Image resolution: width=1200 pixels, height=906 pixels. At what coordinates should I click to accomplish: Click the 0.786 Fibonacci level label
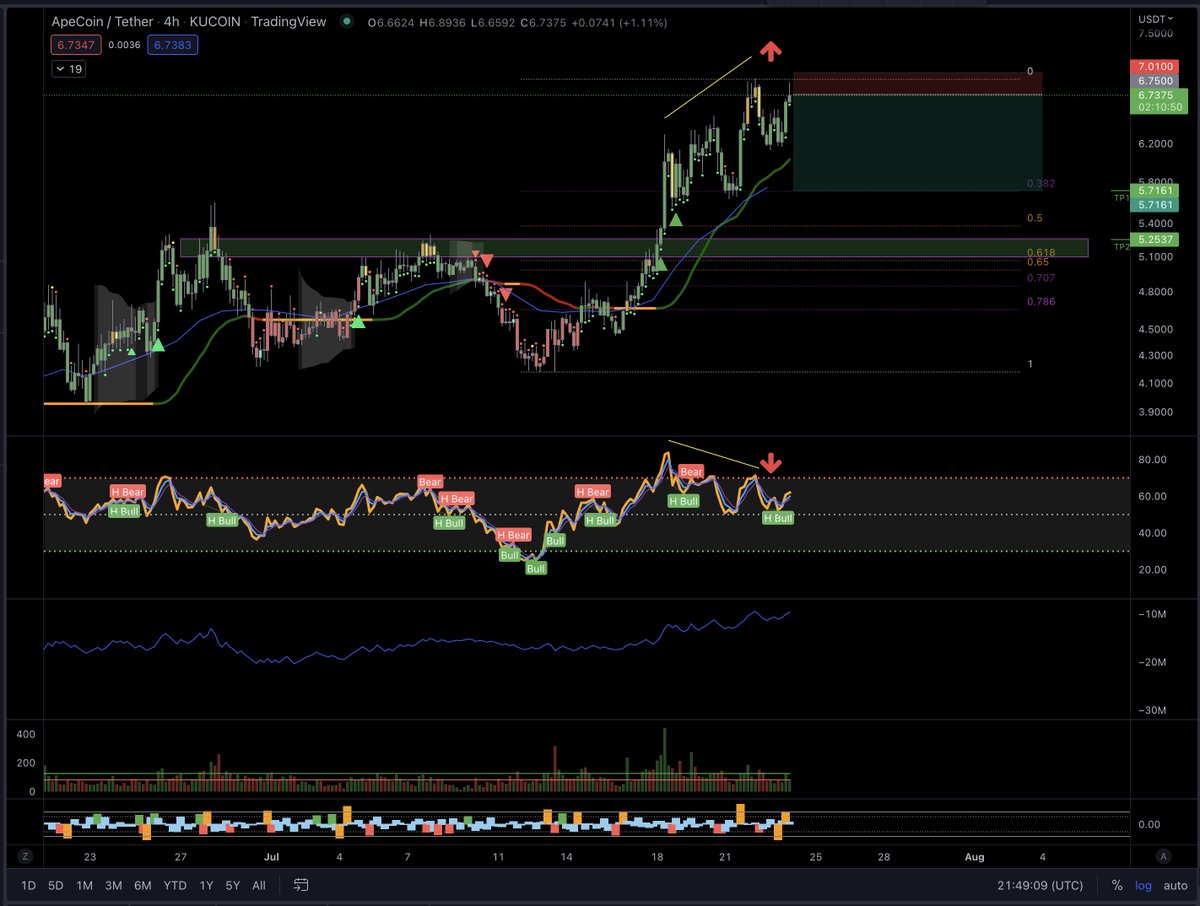(1040, 301)
